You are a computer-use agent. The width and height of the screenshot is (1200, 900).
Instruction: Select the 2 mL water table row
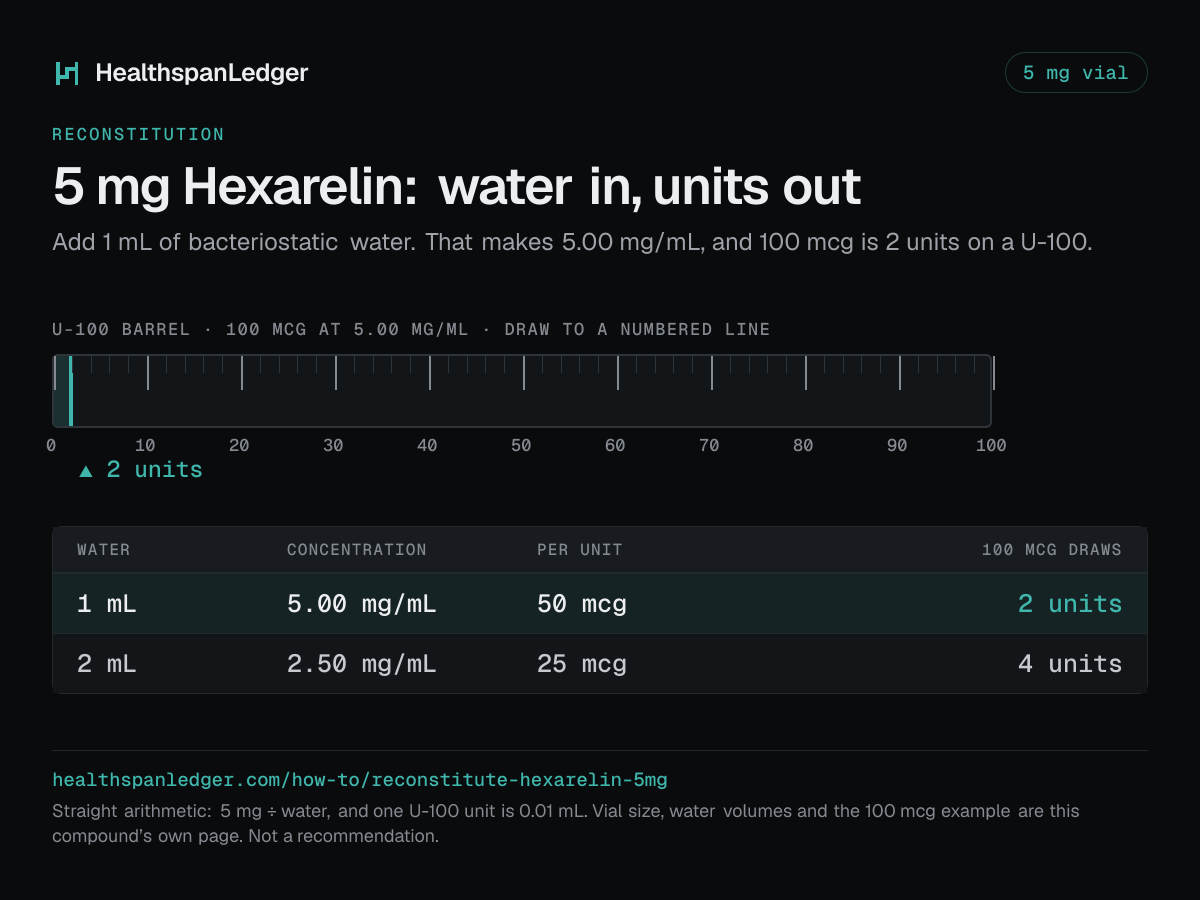[600, 663]
